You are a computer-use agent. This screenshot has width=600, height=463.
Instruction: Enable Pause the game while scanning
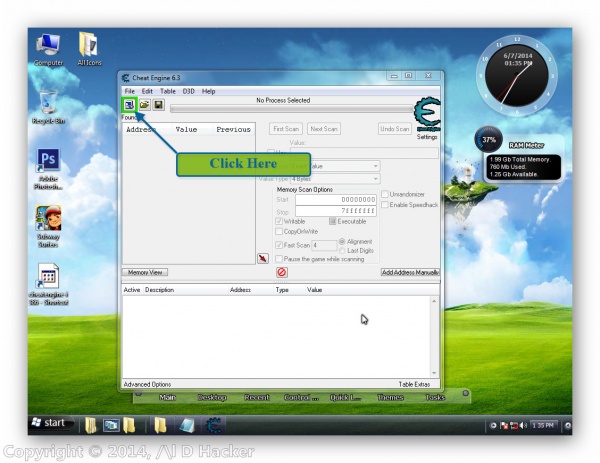tap(279, 259)
